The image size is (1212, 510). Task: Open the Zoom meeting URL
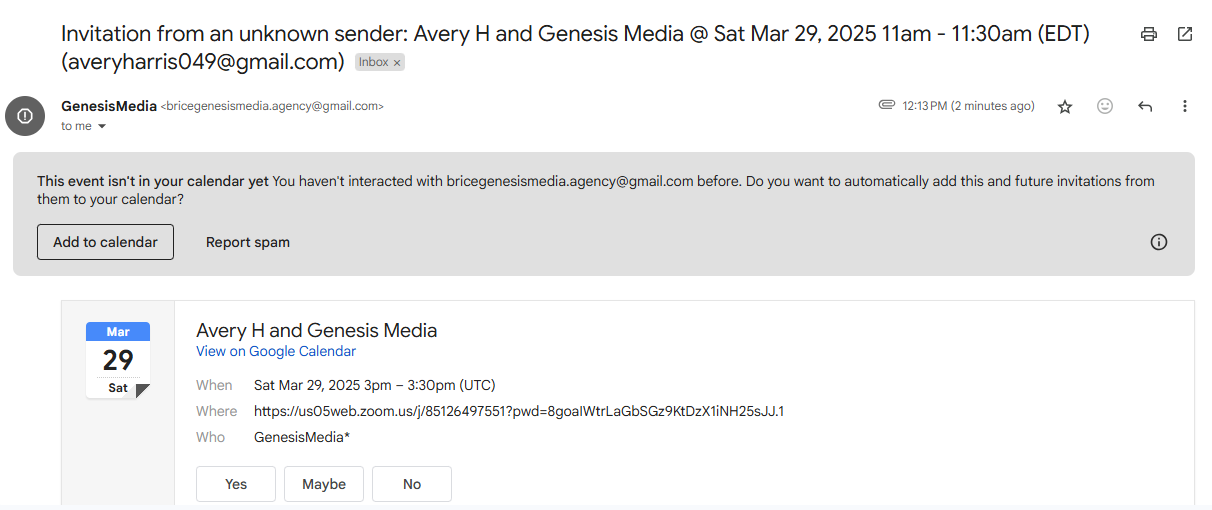coord(518,411)
